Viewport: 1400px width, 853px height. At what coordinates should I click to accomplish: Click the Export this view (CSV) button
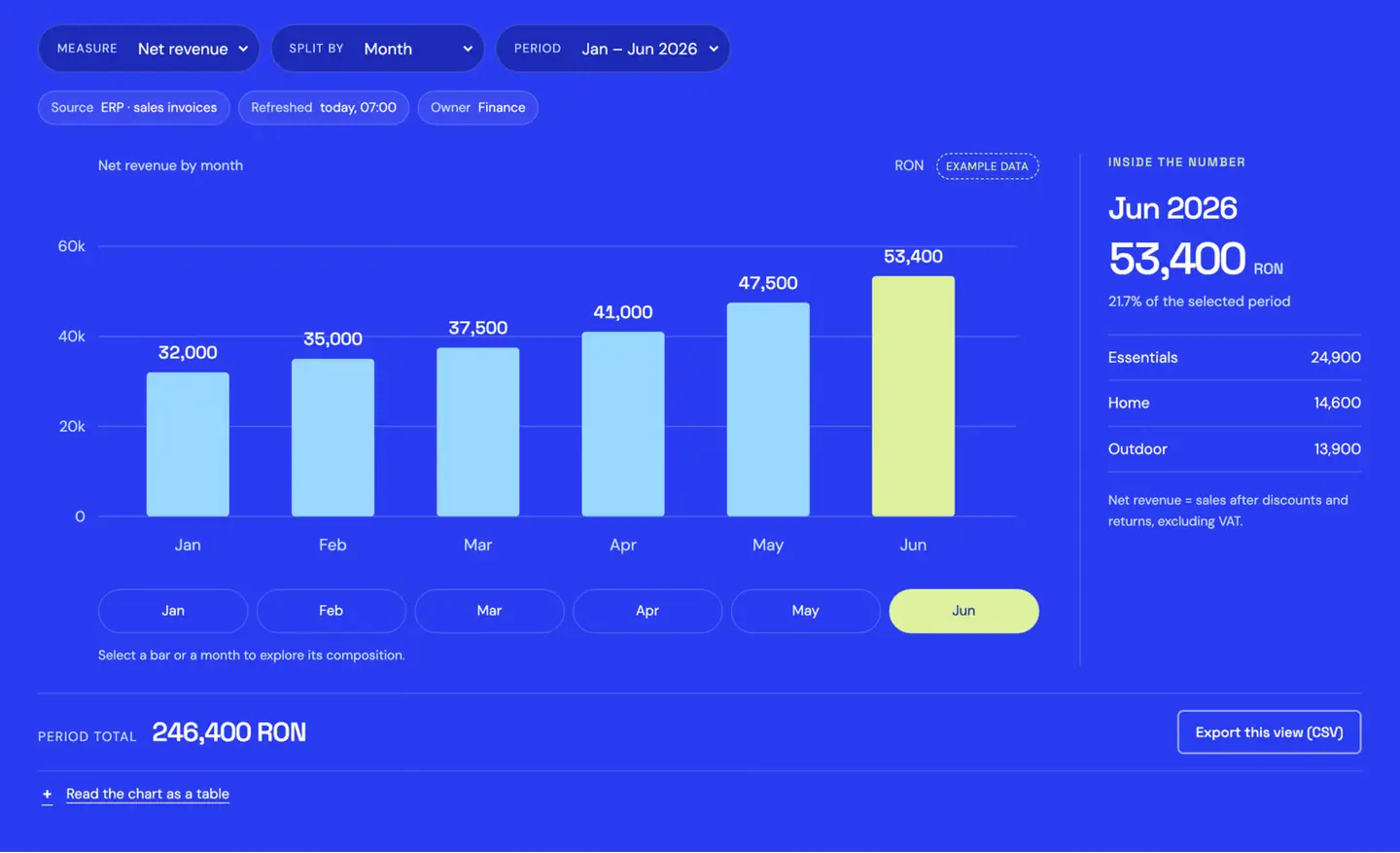[x=1269, y=732]
